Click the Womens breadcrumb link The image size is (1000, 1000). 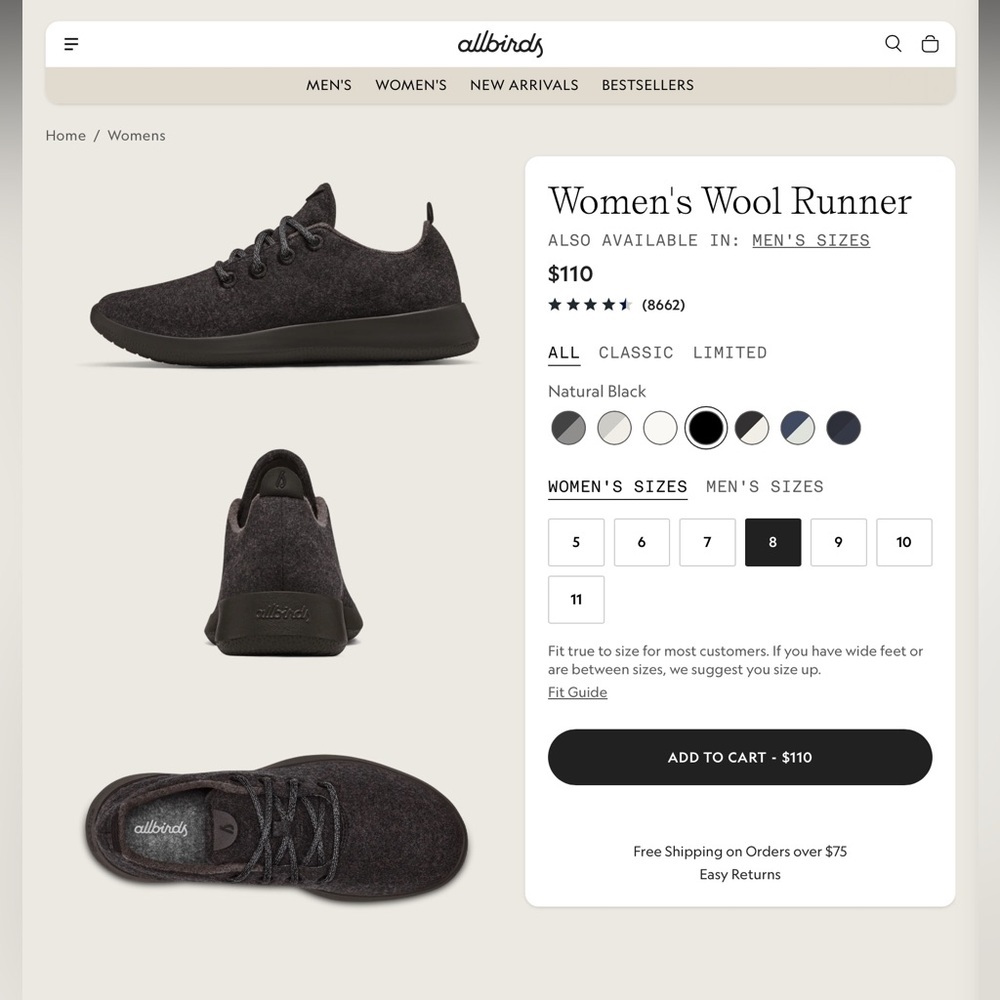point(136,135)
